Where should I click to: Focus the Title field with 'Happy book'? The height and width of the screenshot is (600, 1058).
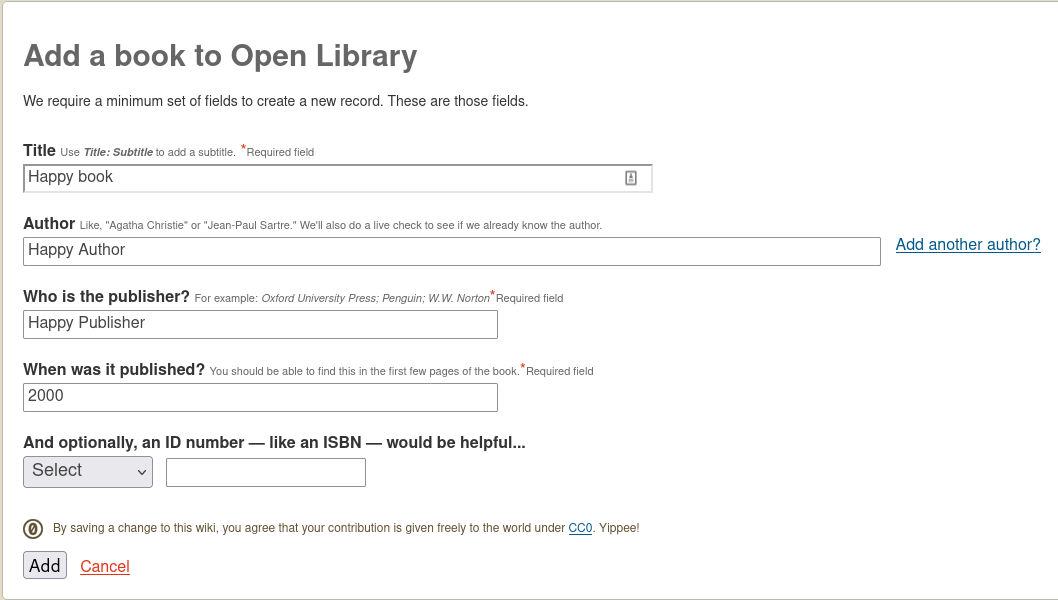337,178
